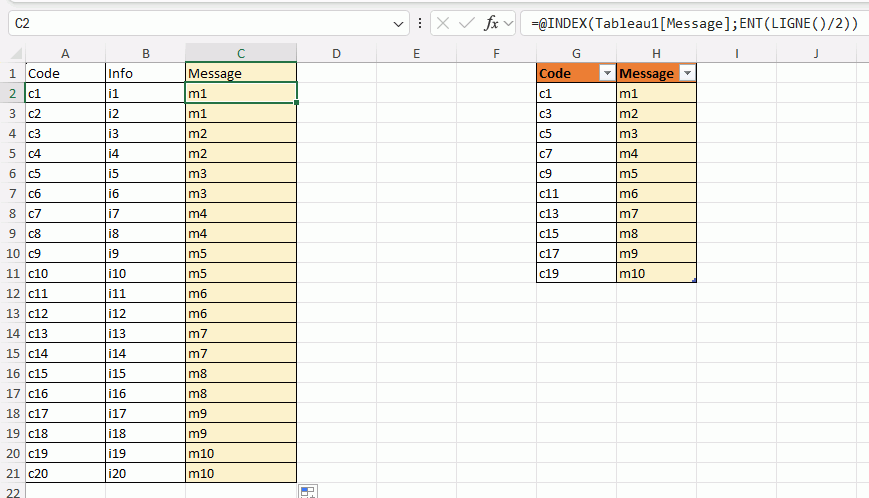This screenshot has height=498, width=869.
Task: Select column C header
Action: pyautogui.click(x=241, y=53)
